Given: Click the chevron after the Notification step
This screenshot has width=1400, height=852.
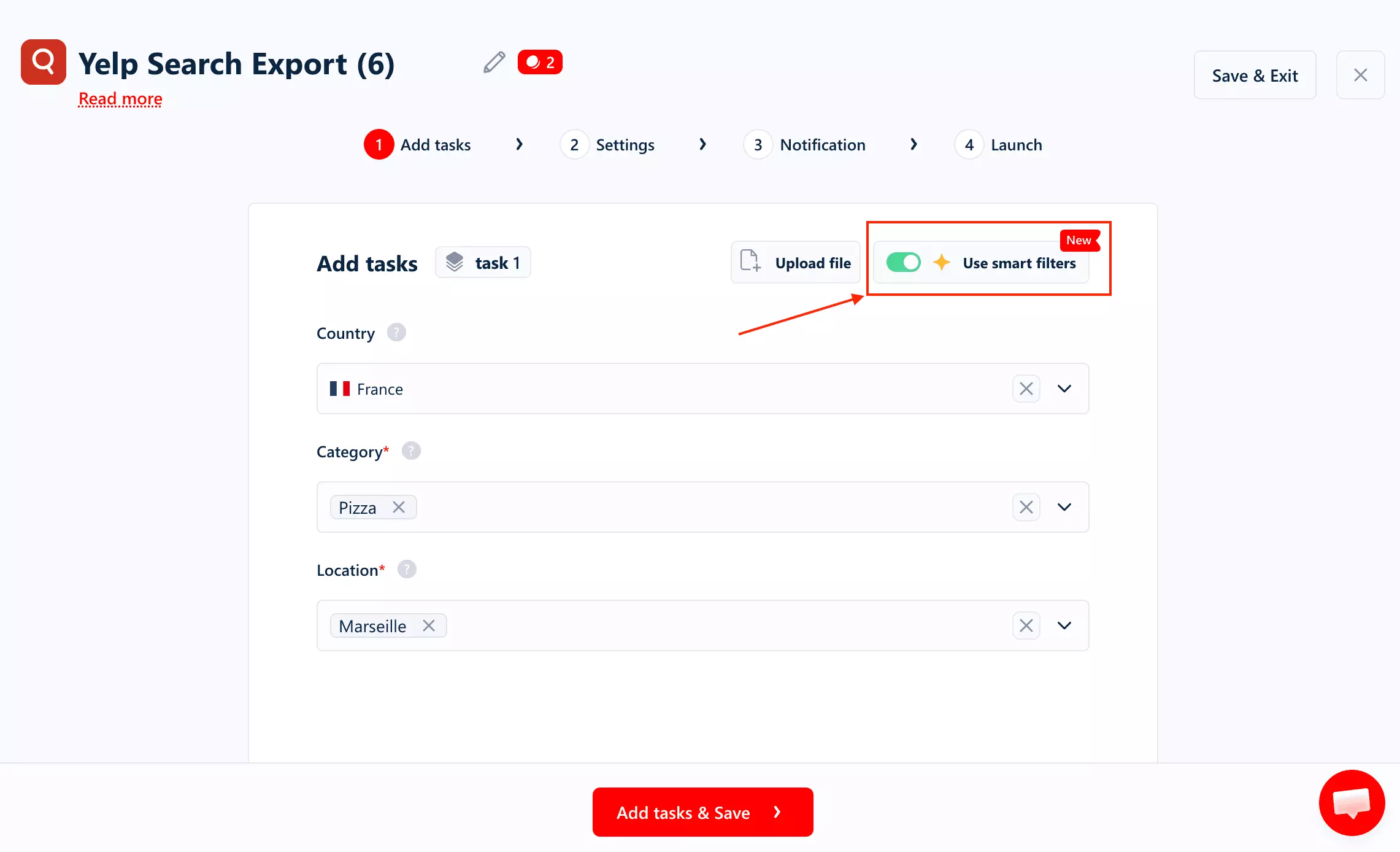Looking at the screenshot, I should click(x=914, y=144).
